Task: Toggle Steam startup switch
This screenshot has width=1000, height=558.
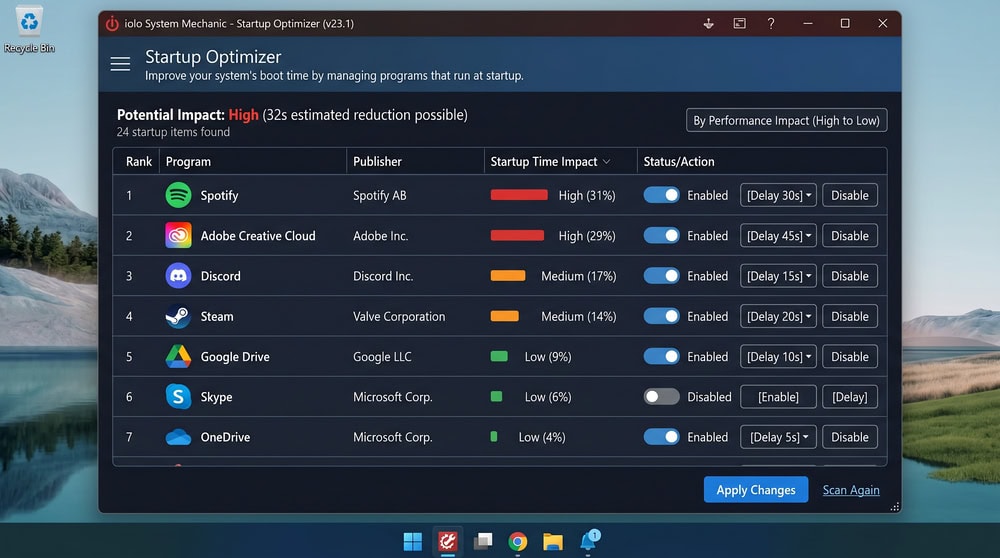Action: point(661,316)
